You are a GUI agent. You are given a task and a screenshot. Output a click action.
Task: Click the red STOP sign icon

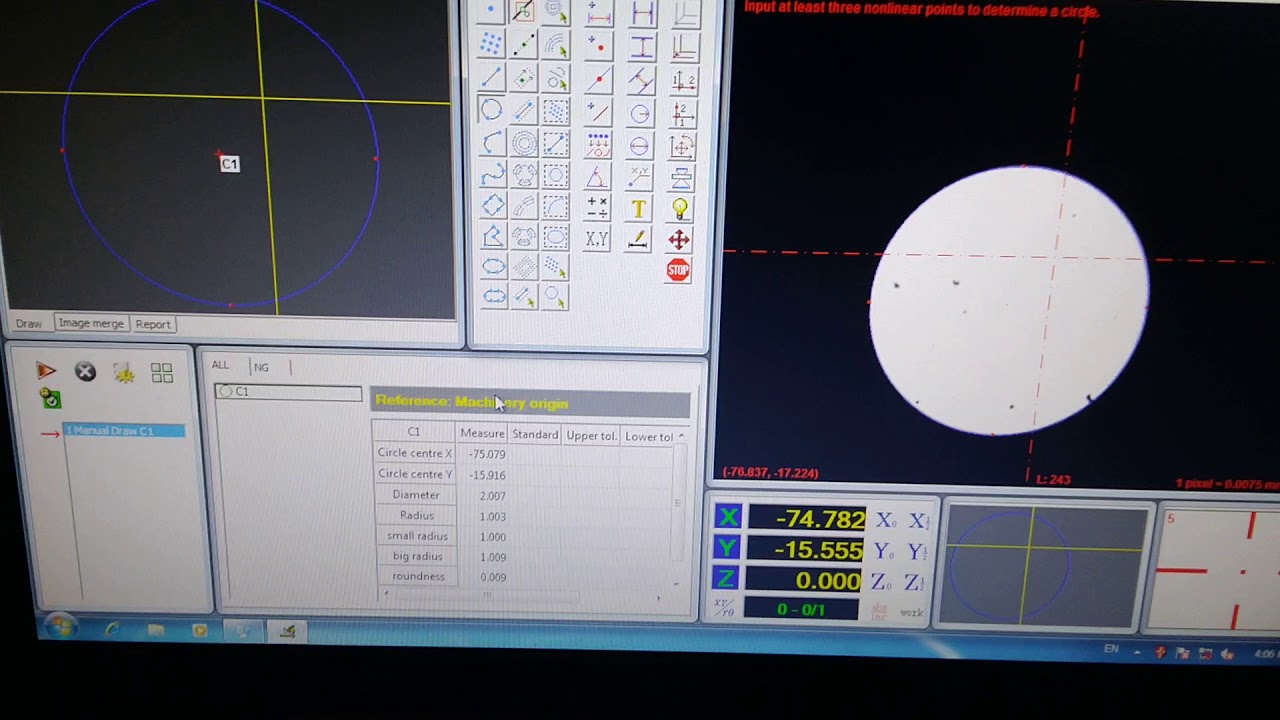(x=678, y=270)
